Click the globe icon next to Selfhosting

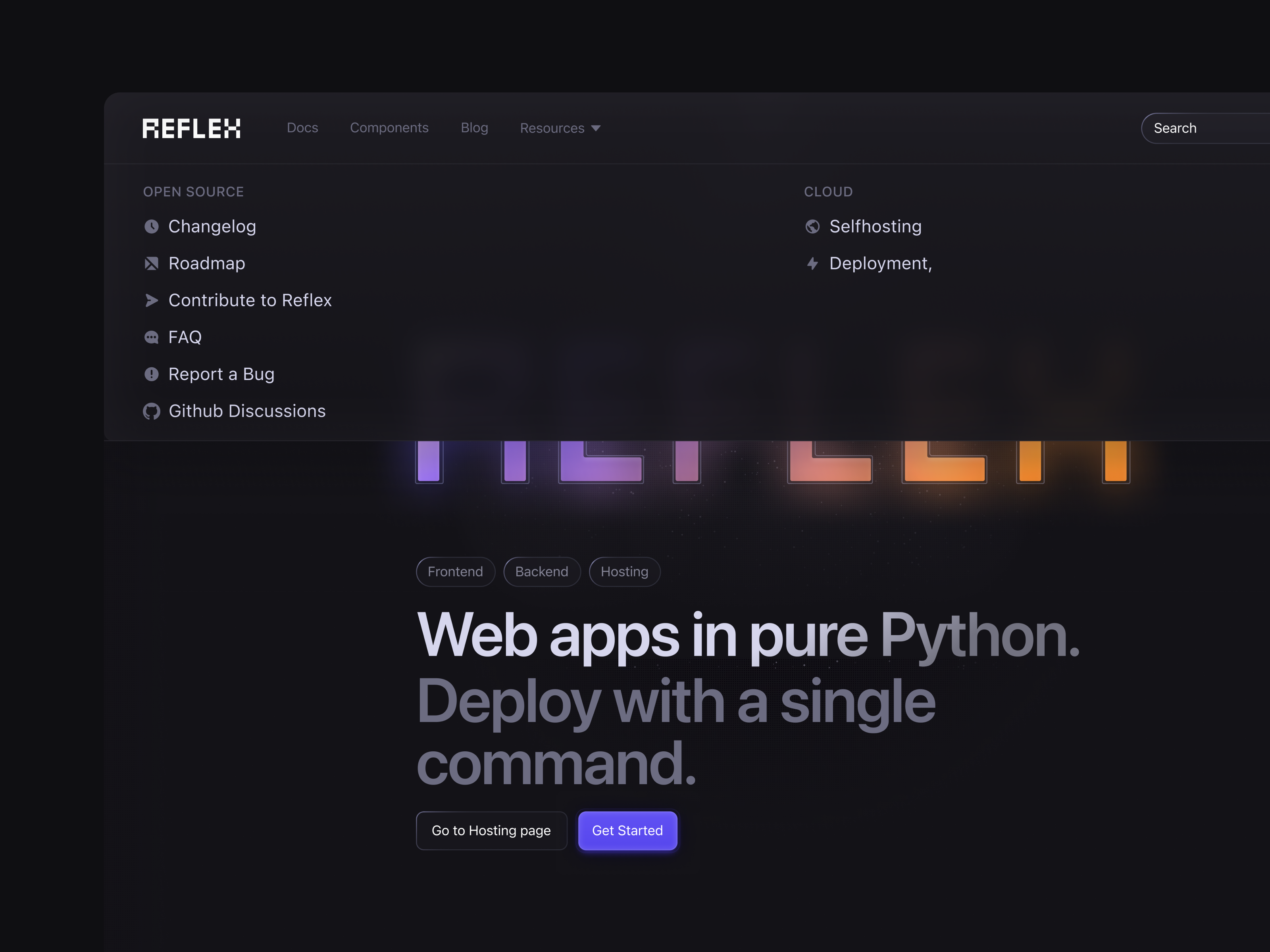pos(812,226)
